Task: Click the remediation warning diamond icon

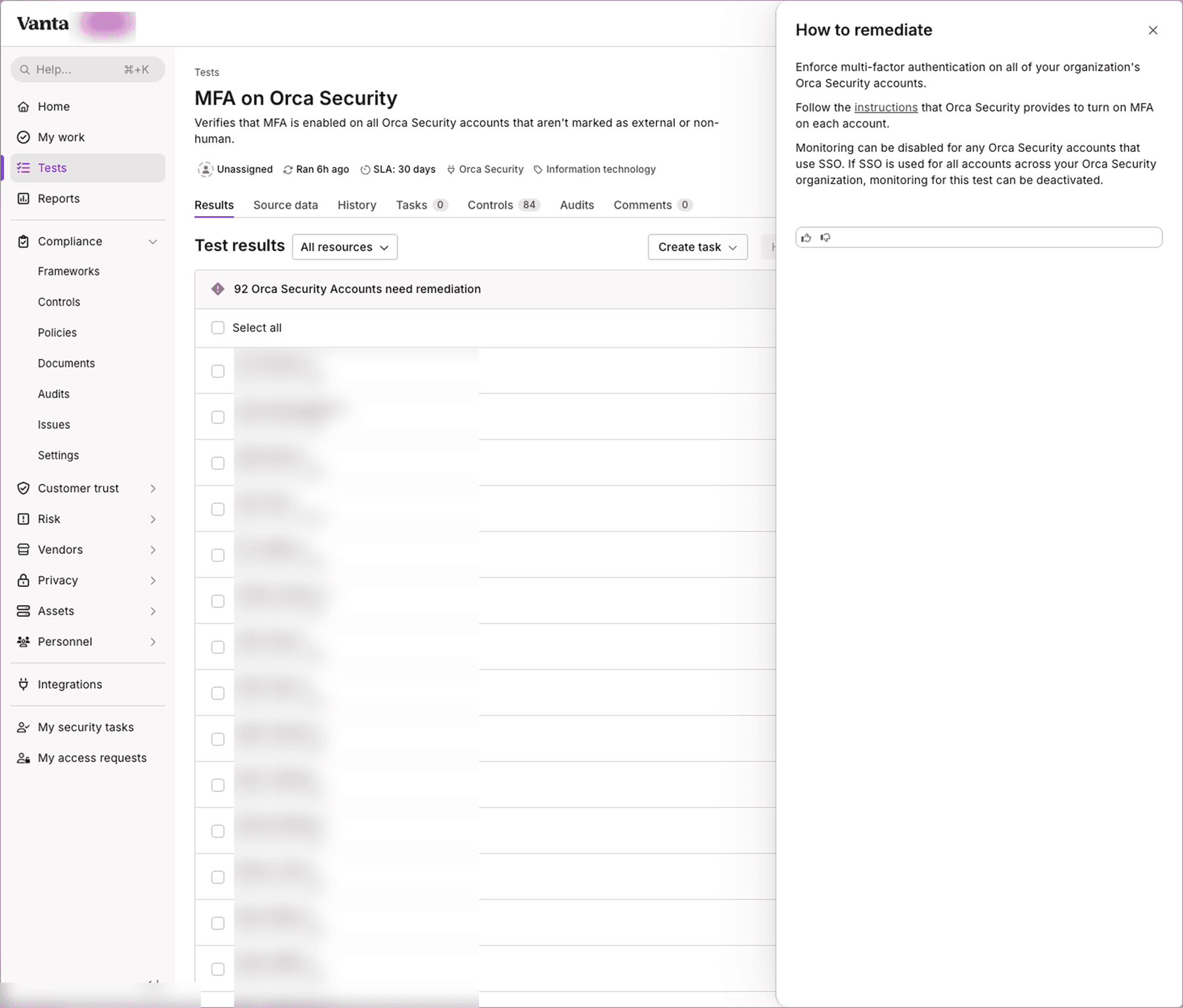Action: click(218, 289)
